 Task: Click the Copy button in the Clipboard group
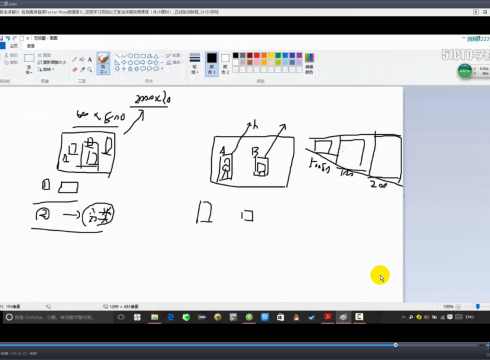[11, 62]
